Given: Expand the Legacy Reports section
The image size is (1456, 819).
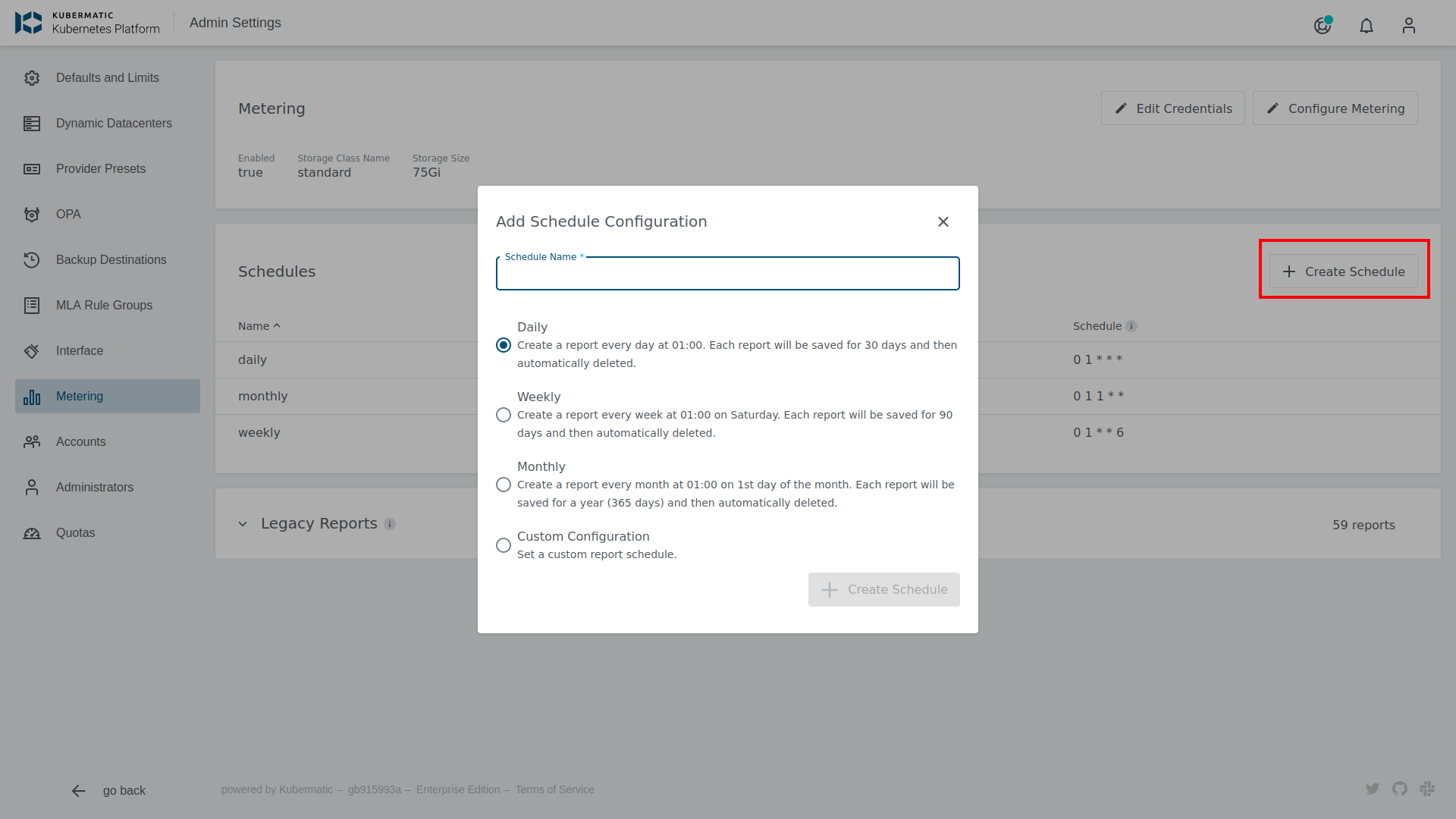Looking at the screenshot, I should coord(246,524).
